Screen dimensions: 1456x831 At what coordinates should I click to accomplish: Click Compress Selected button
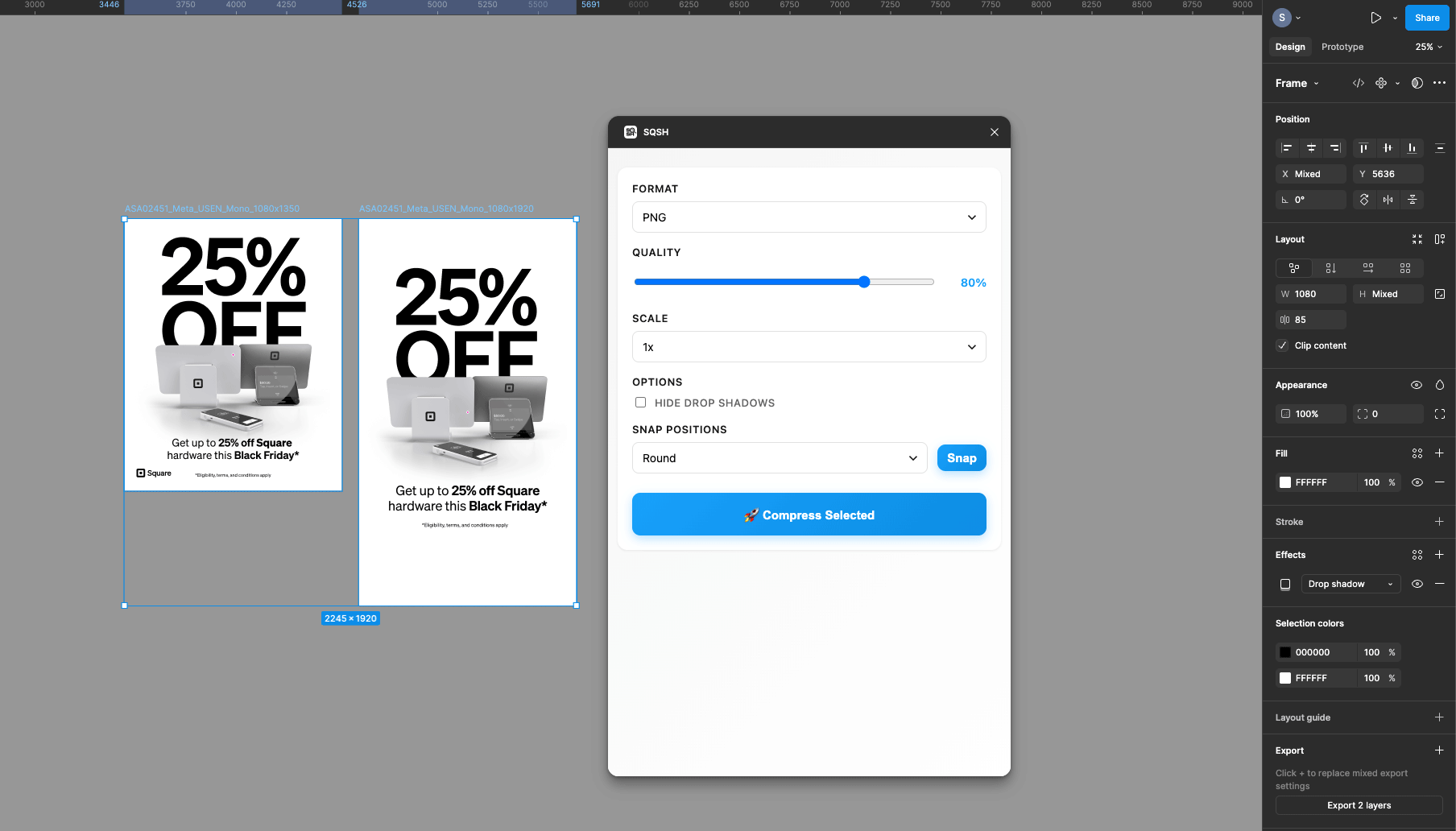[809, 515]
